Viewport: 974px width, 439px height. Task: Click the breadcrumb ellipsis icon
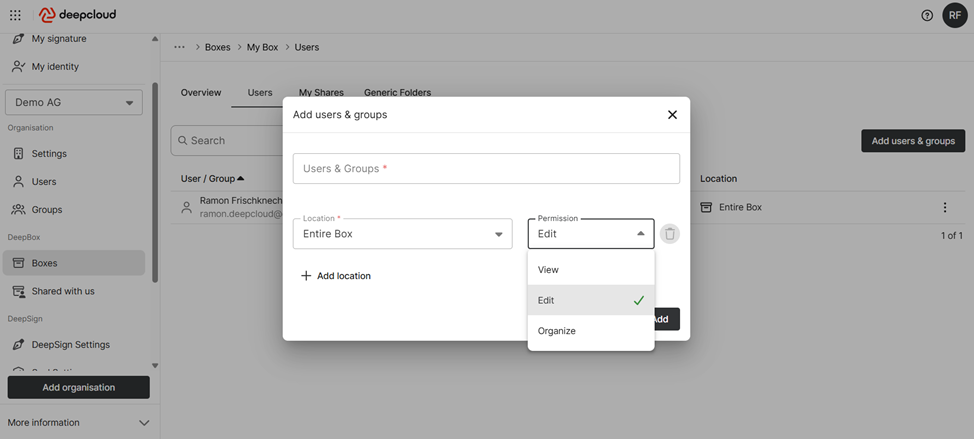(180, 47)
